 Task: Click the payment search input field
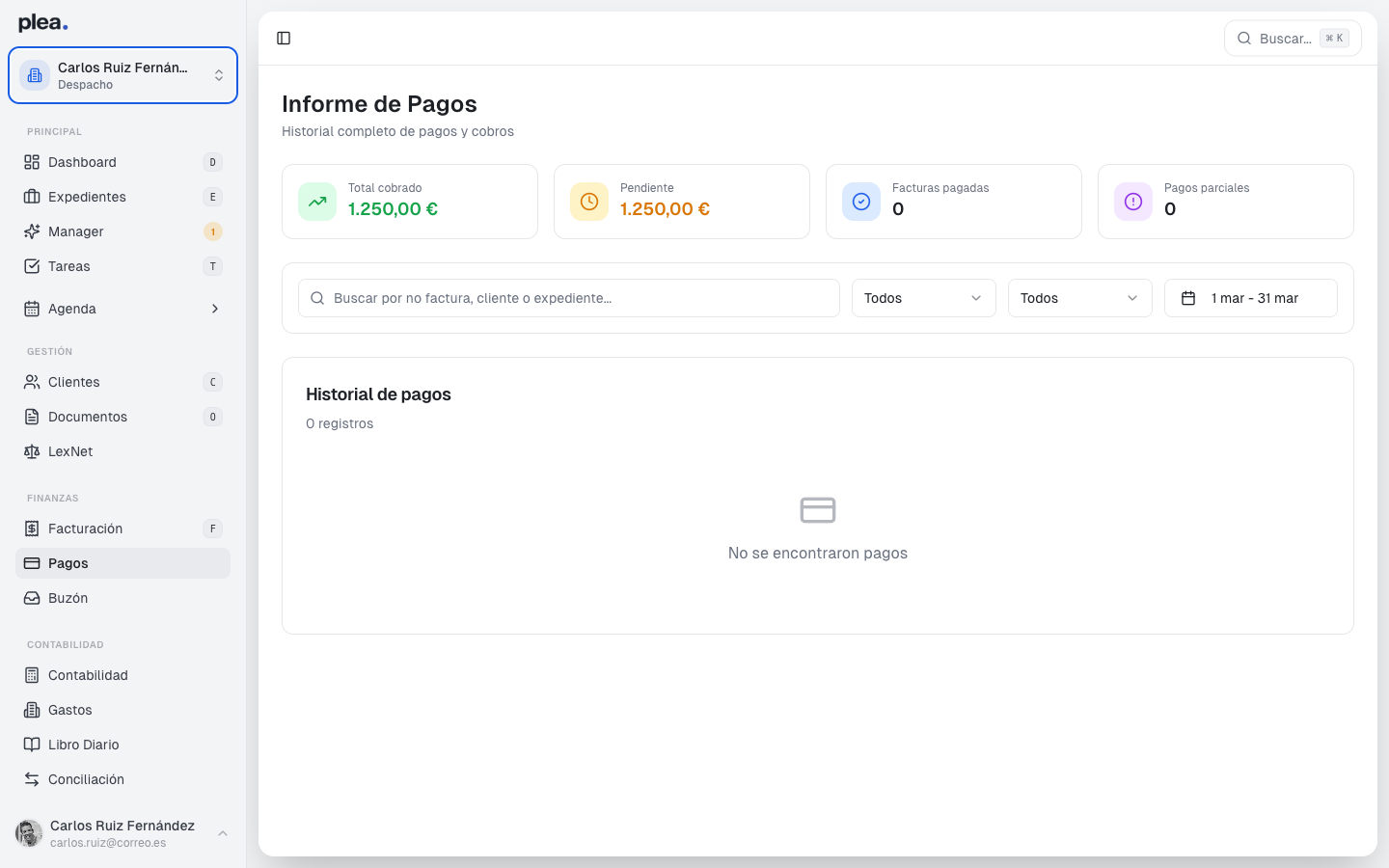tap(568, 298)
